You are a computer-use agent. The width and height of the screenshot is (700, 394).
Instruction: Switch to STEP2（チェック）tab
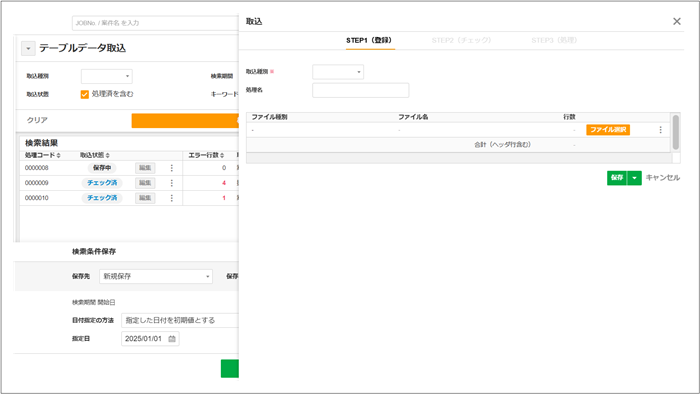[x=462, y=40]
